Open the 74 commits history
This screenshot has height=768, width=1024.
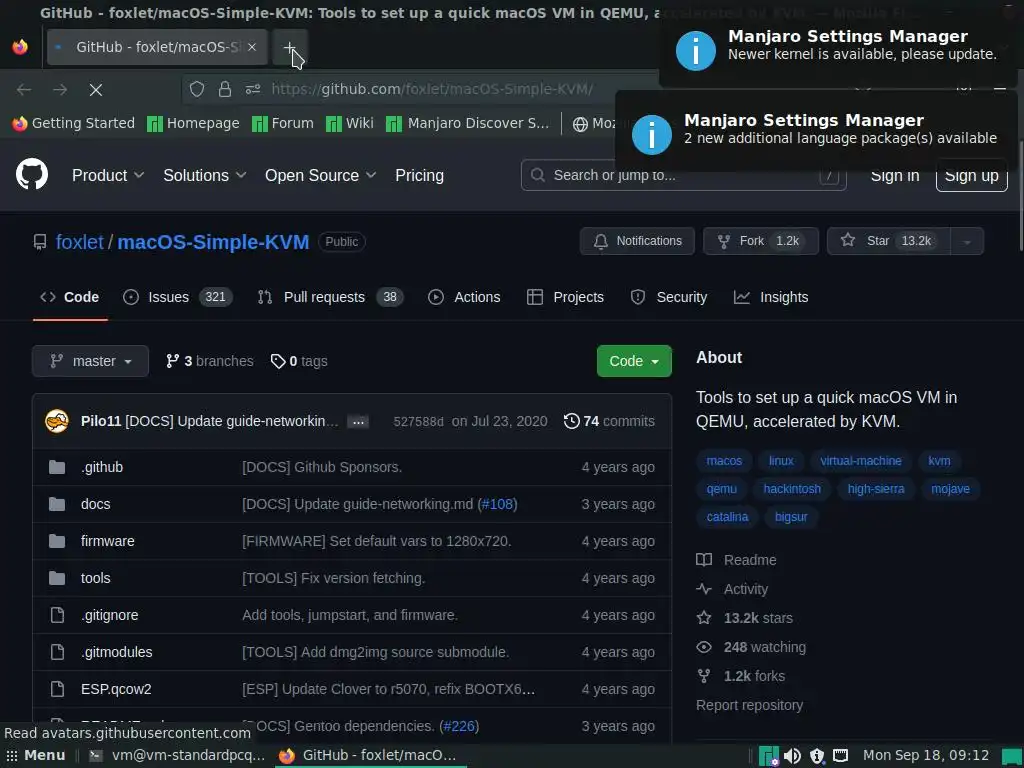coord(609,421)
